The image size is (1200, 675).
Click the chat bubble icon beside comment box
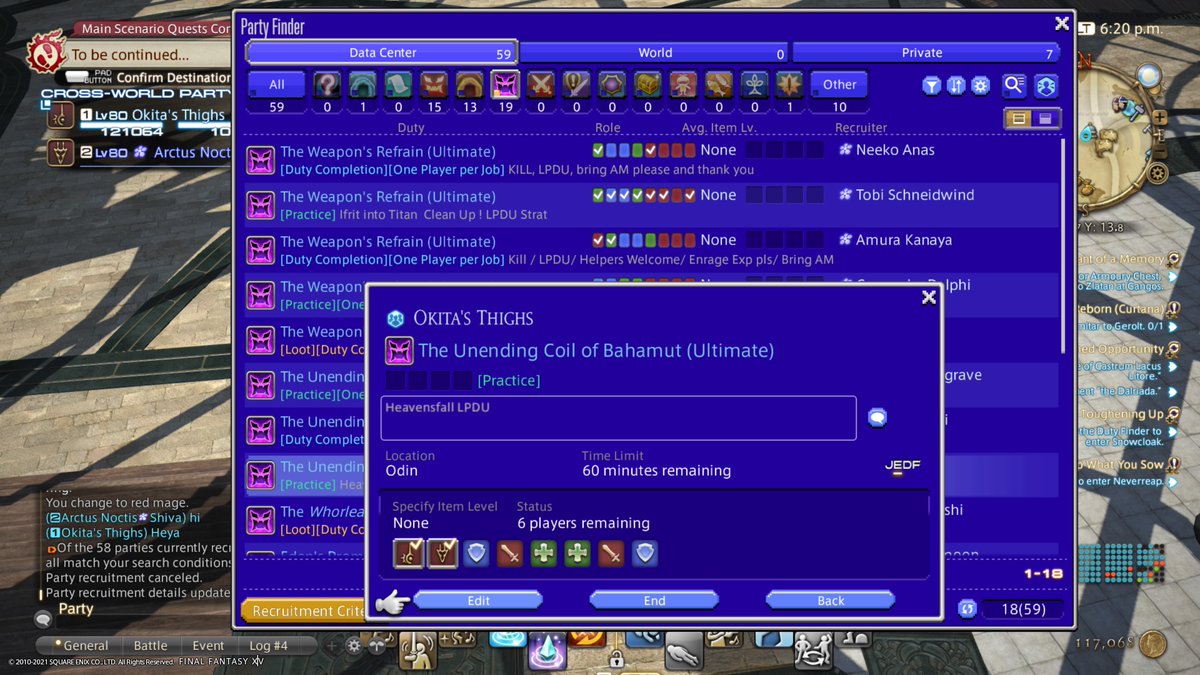[x=877, y=418]
